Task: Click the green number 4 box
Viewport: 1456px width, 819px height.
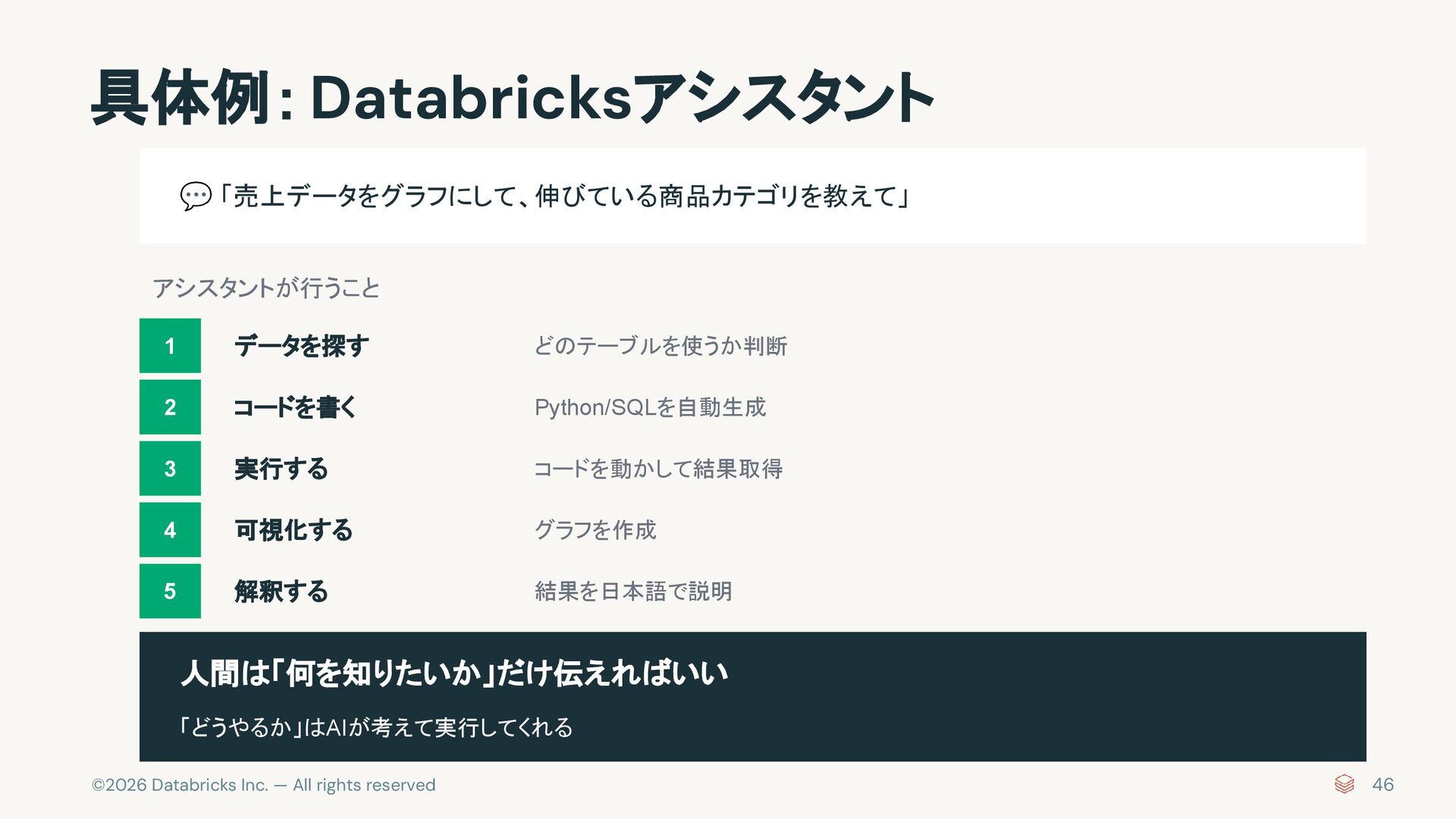Action: [x=170, y=530]
